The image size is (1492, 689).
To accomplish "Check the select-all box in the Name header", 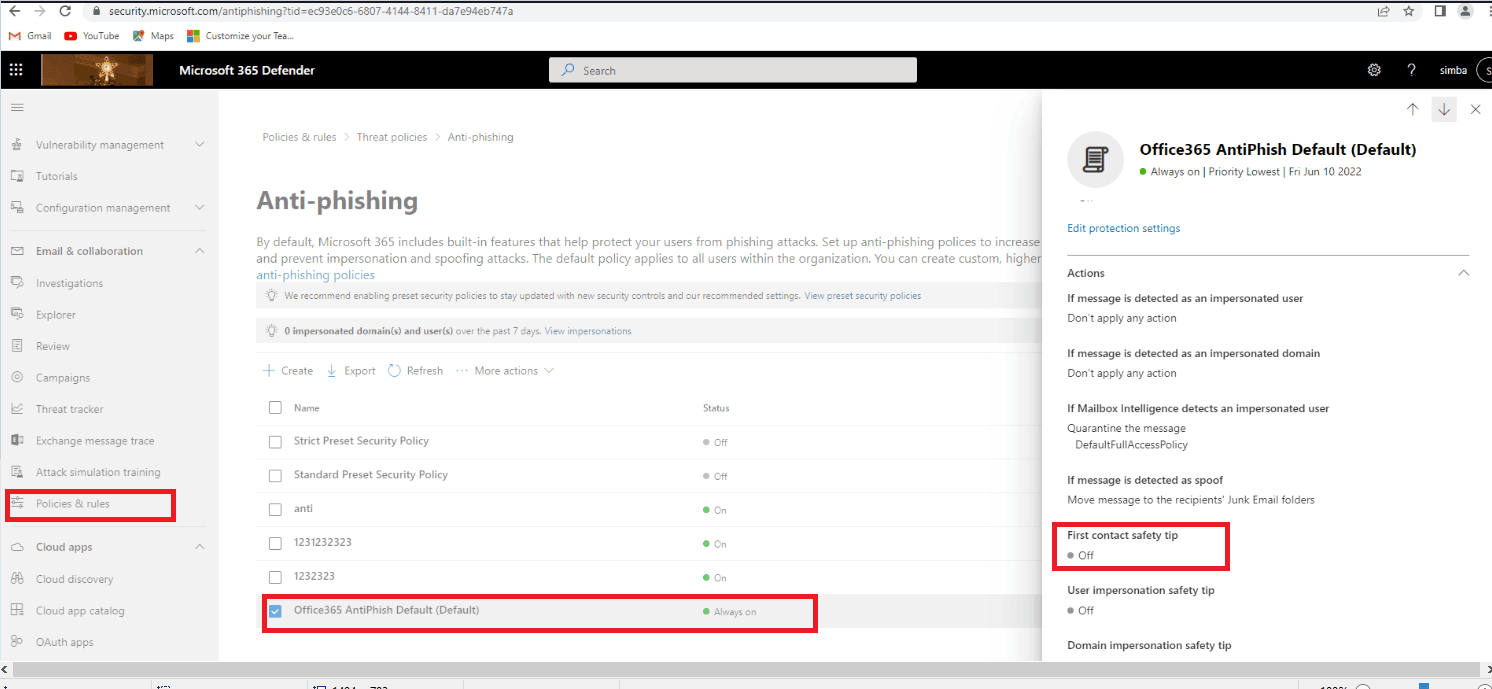I will point(275,407).
